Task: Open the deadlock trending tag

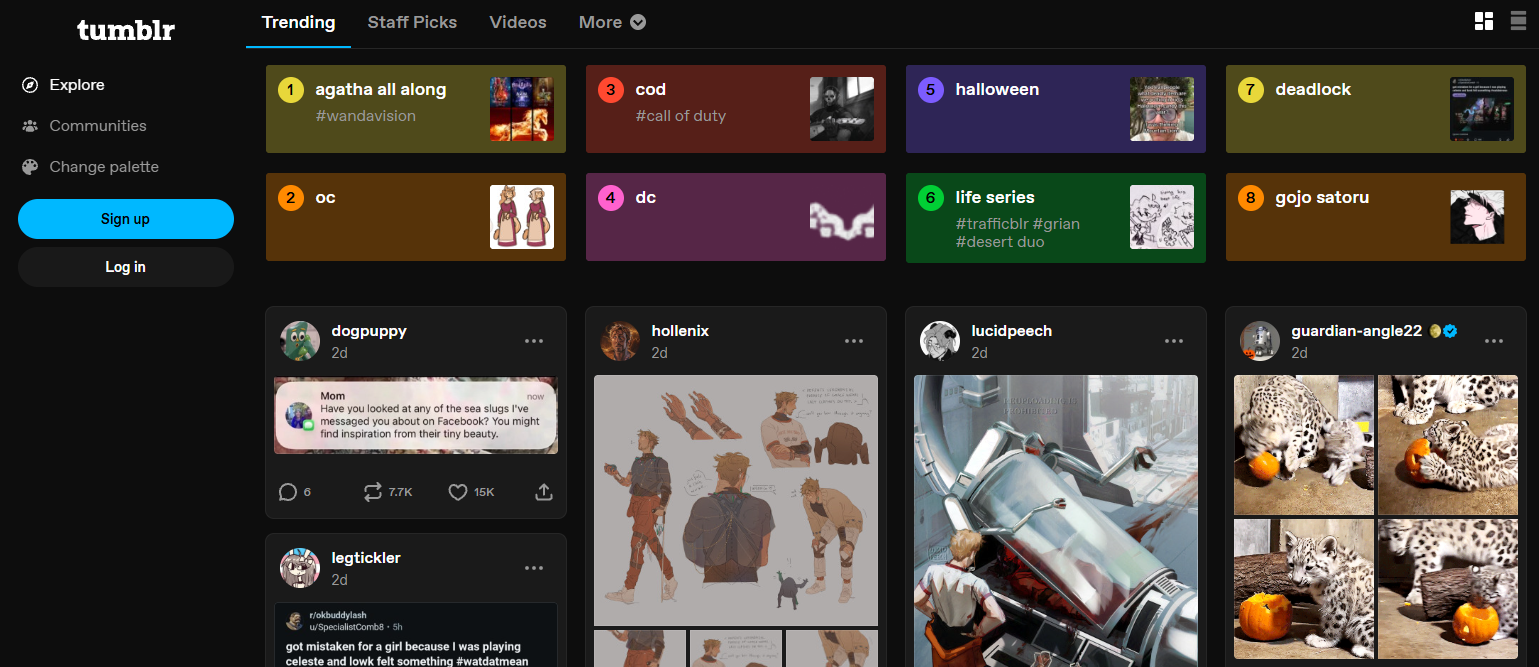Action: 1376,109
